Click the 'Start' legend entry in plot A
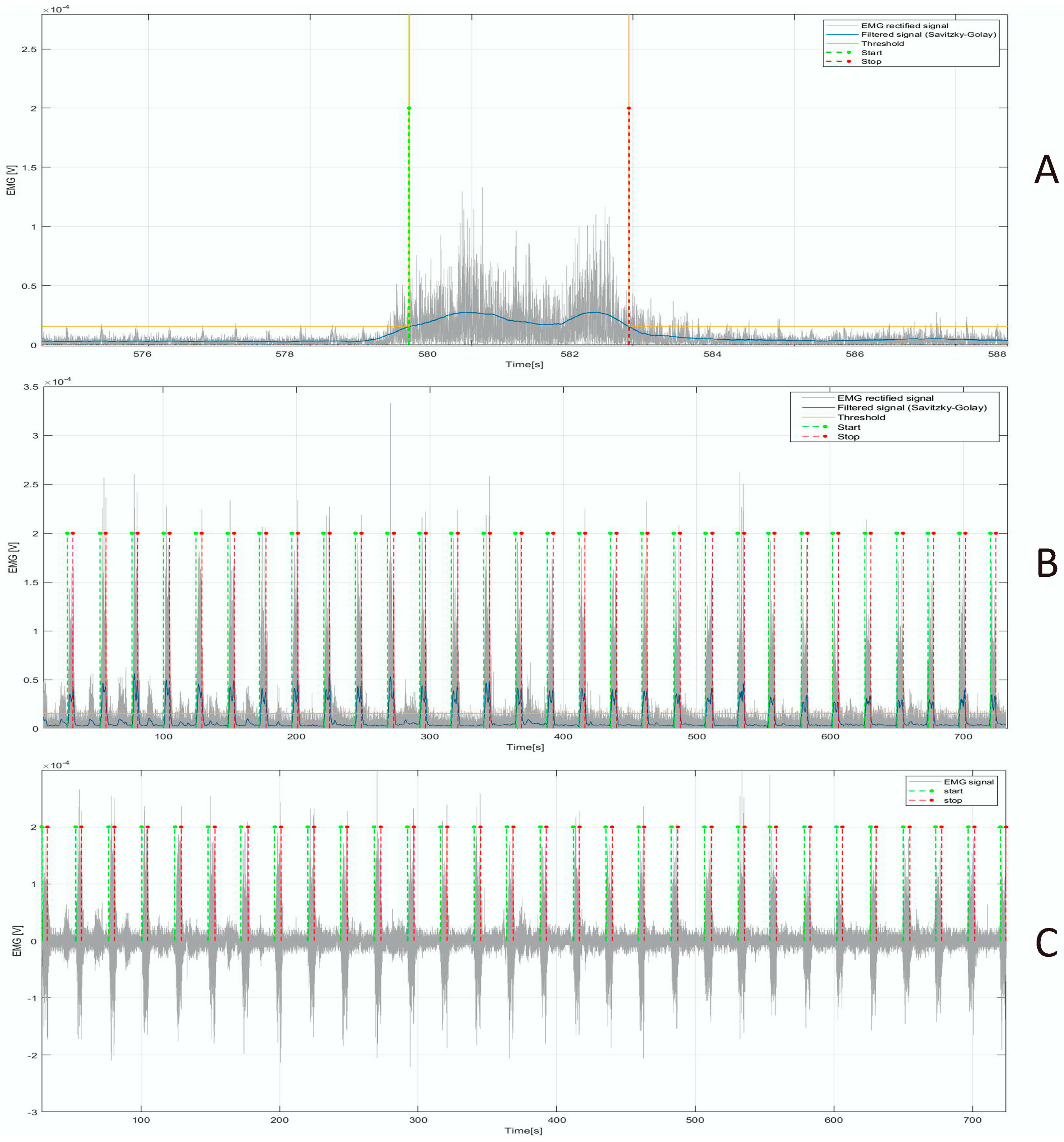 872,53
